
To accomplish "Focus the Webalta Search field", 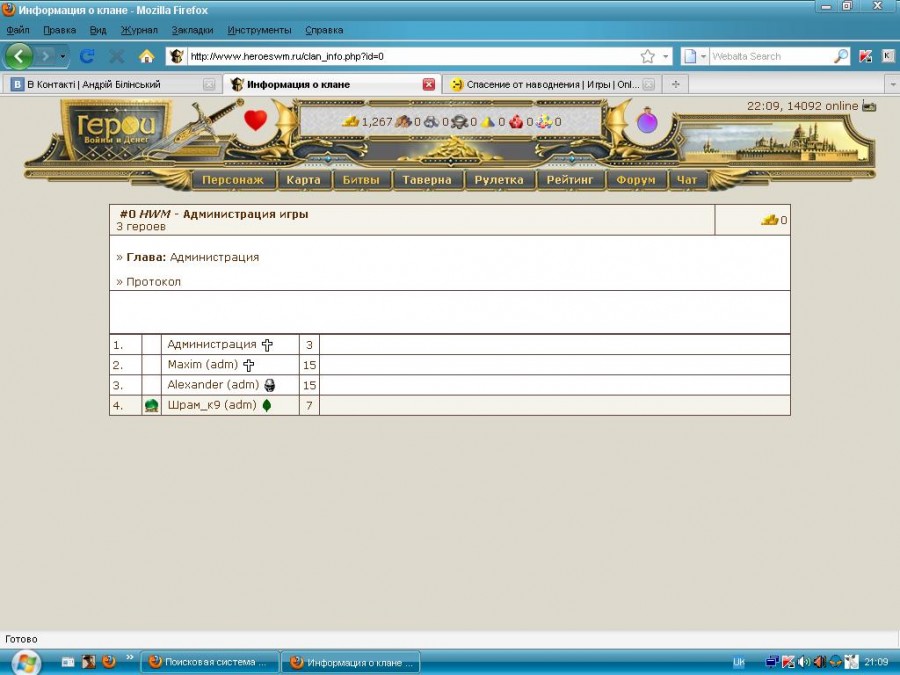I will (771, 56).
